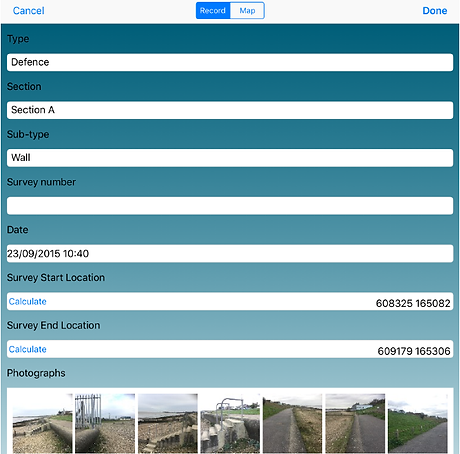Open the Section field showing Section A
The image size is (460, 454).
[230, 110]
